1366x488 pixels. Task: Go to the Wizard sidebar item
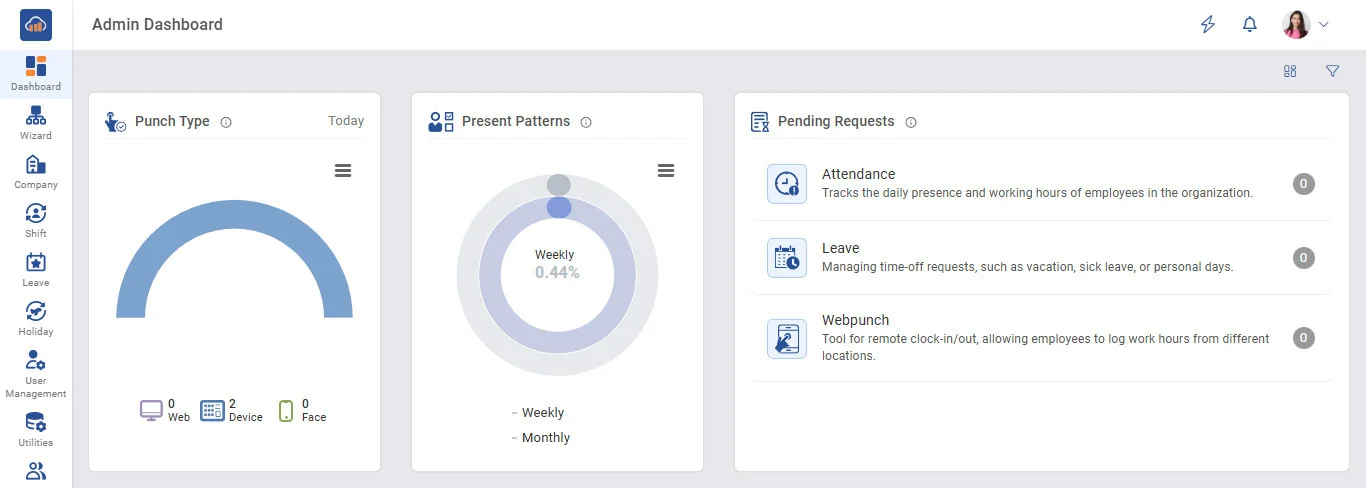36,122
